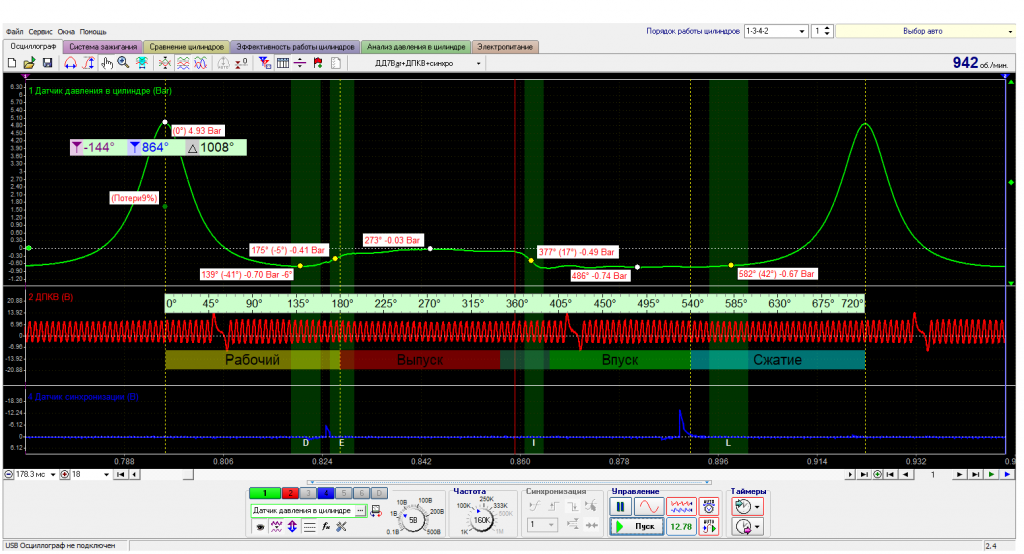Open the Окна menu
The width and height of the screenshot is (1024, 554).
pos(66,31)
